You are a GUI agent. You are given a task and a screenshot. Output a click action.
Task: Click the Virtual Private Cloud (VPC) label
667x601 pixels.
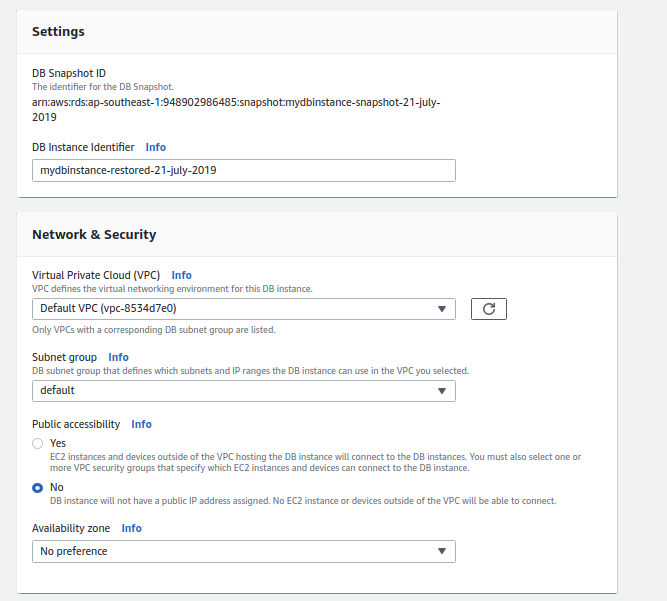[x=96, y=275]
